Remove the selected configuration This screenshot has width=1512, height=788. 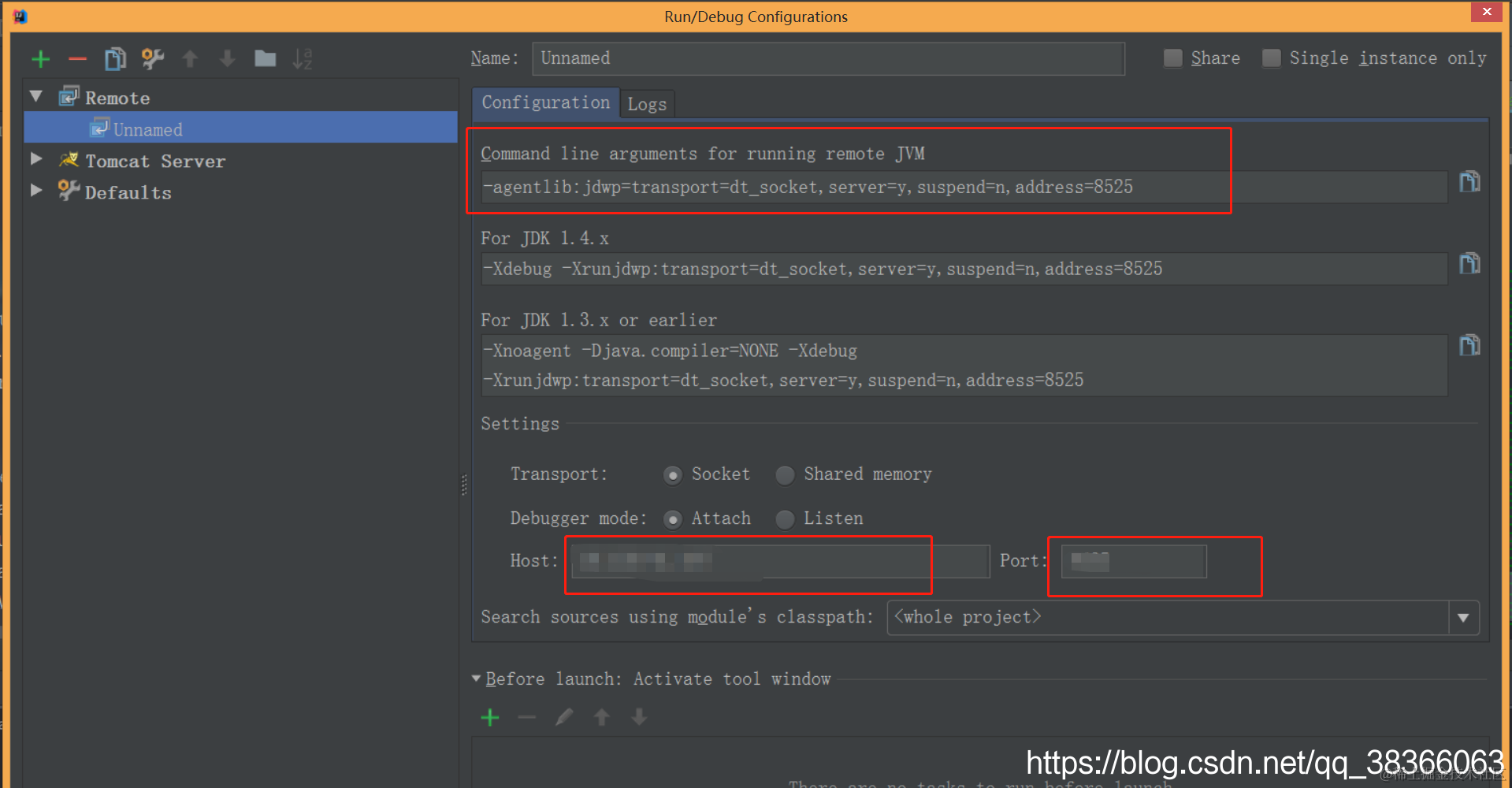77,59
